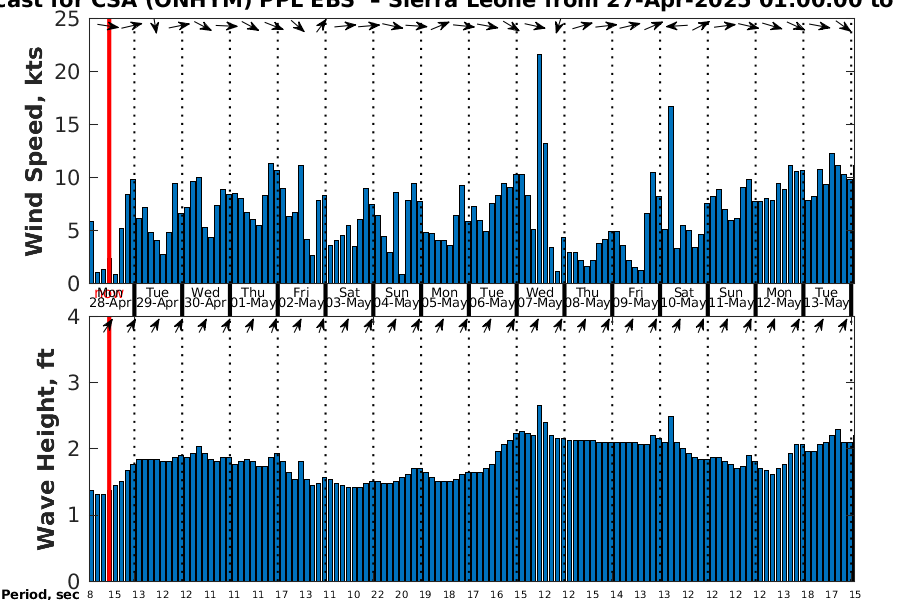
Task: Select the Thu 08-May date label
Action: coord(587,298)
